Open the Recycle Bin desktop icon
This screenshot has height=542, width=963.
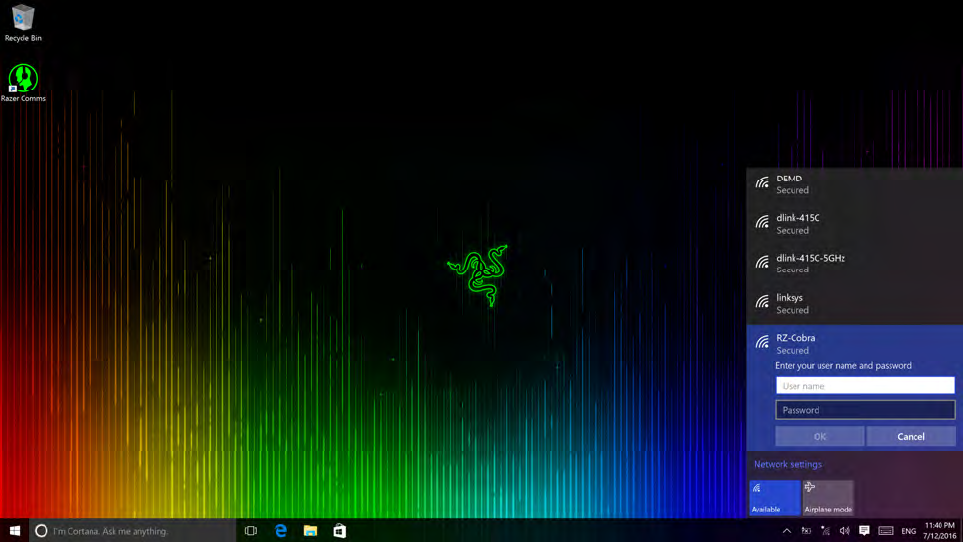coord(23,23)
